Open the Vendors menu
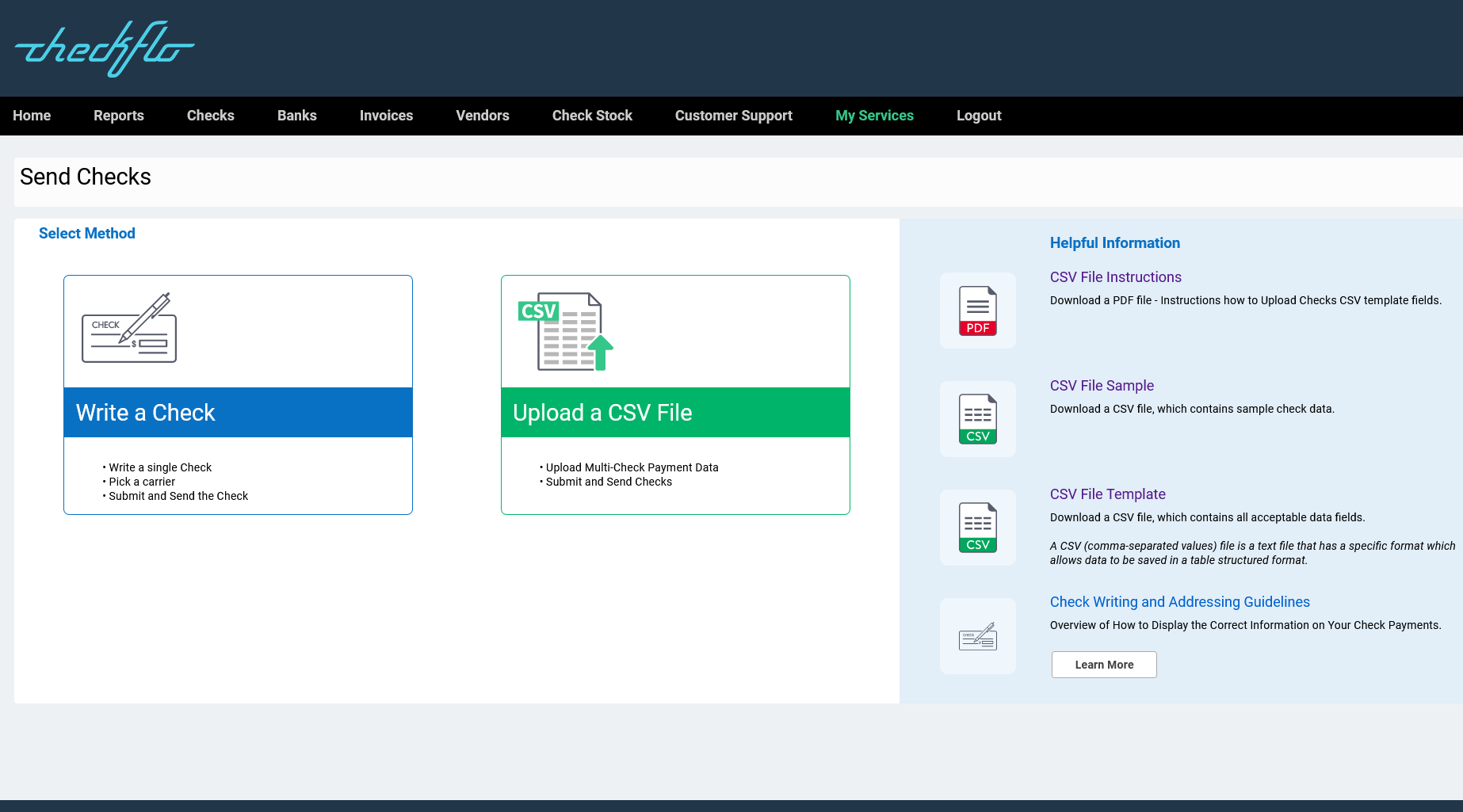Screen dimensions: 1463x812 (483, 116)
